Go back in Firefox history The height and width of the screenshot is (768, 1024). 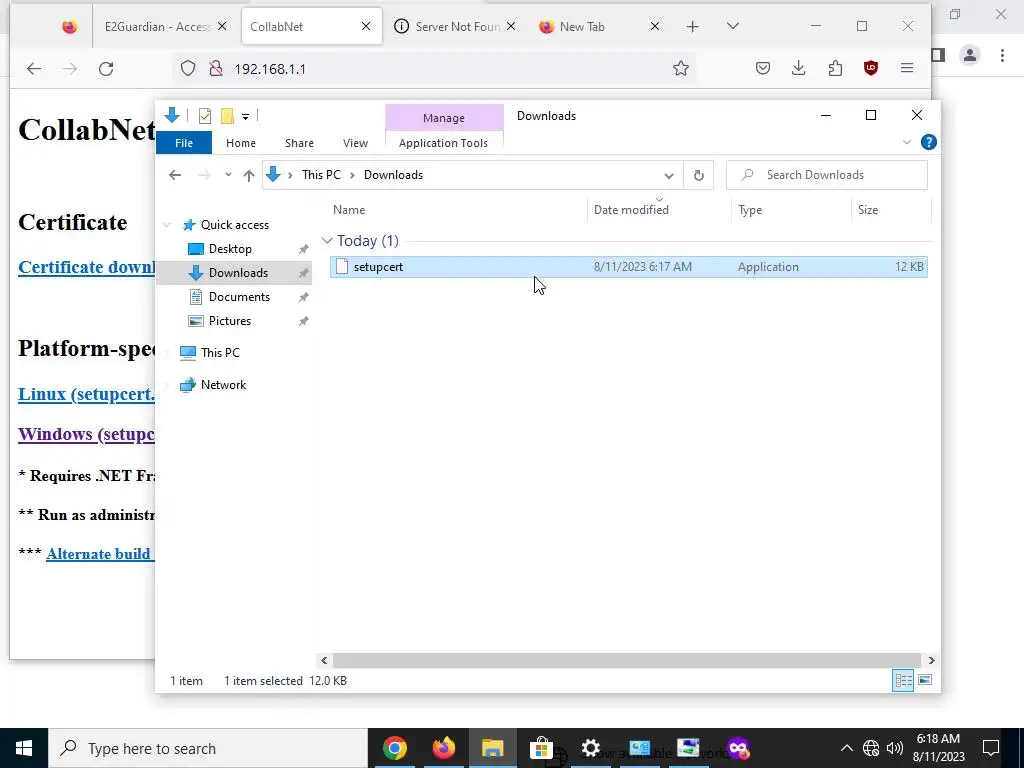click(x=34, y=69)
